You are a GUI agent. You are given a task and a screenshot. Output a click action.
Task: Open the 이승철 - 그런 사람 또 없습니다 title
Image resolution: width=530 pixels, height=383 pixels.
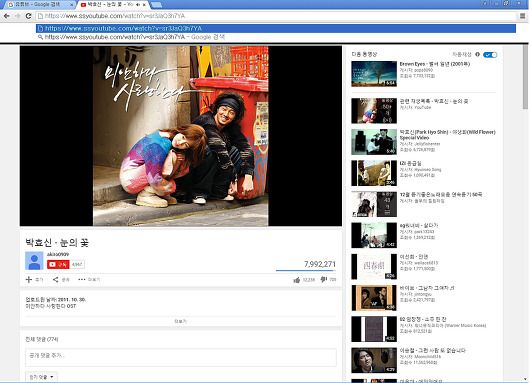point(433,351)
